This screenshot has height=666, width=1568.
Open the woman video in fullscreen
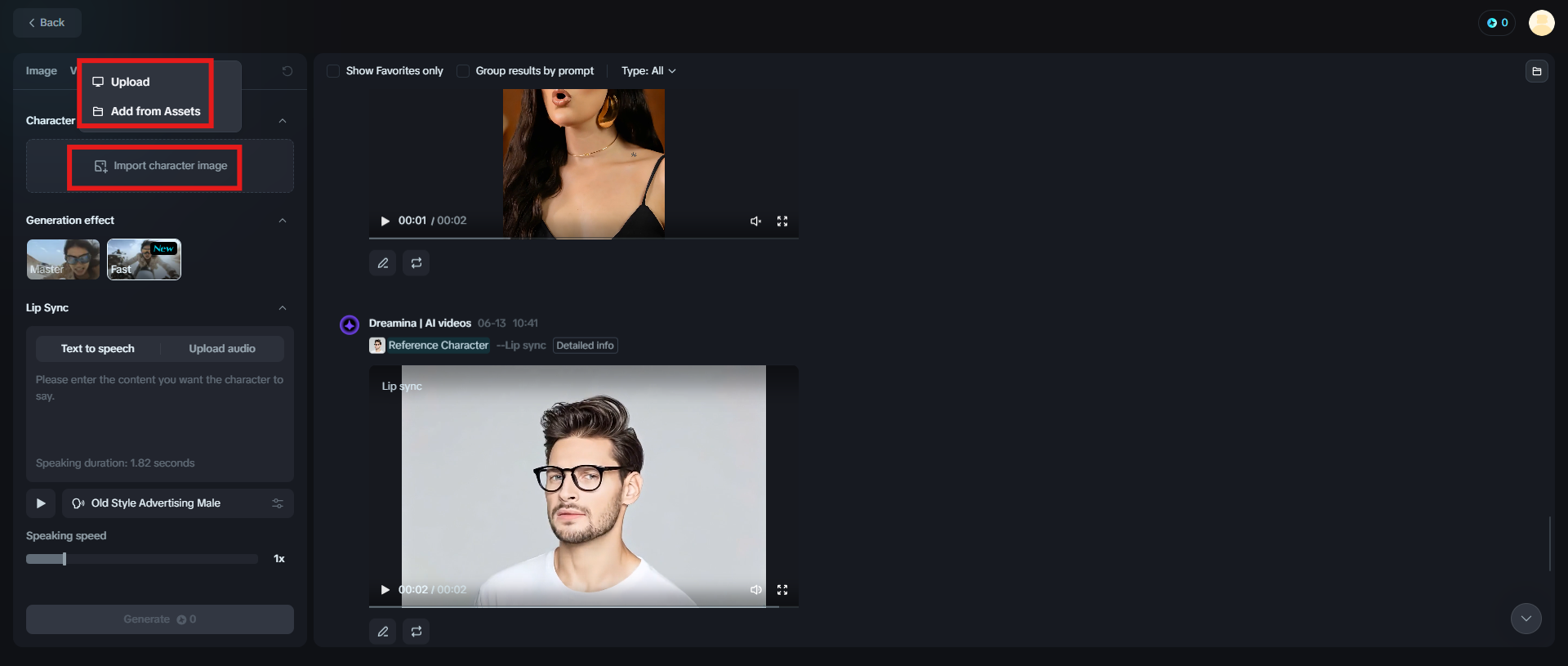point(782,221)
